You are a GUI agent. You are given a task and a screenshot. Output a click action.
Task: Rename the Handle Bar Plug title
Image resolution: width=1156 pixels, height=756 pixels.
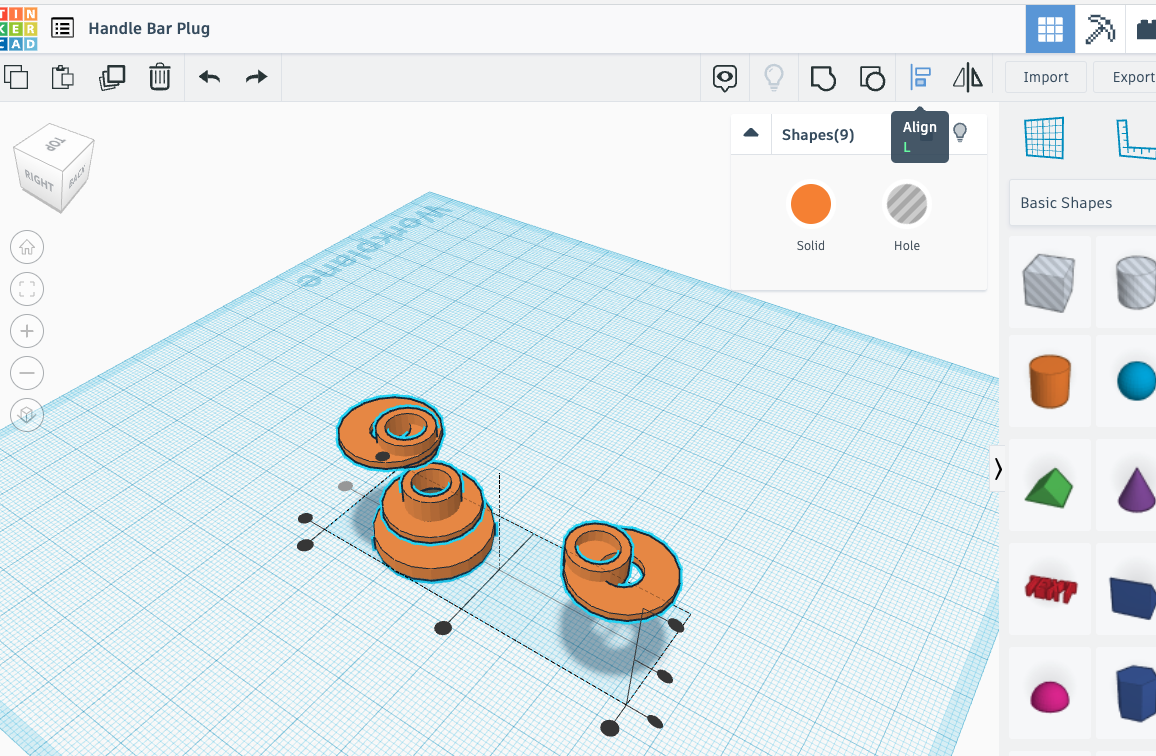[x=149, y=28]
